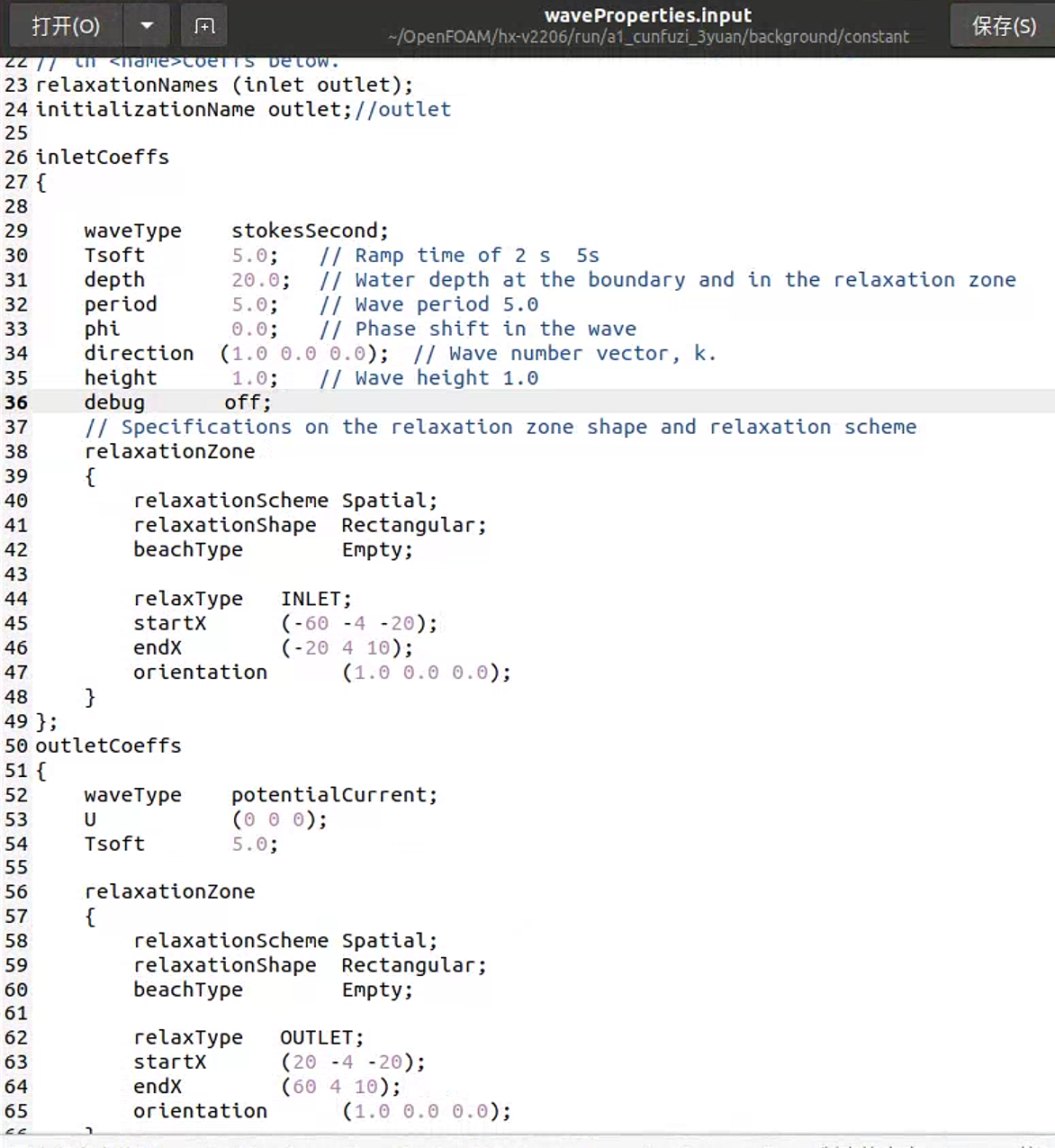
Task: Click the '// Wave period 5.0' comment
Action: (x=428, y=304)
